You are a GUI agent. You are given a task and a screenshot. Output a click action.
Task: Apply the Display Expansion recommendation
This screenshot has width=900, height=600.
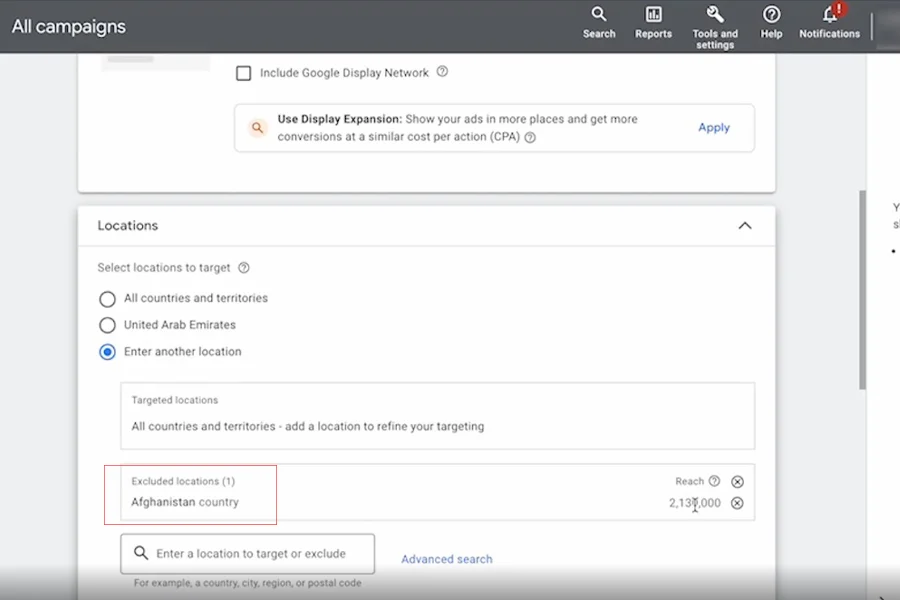[713, 127]
